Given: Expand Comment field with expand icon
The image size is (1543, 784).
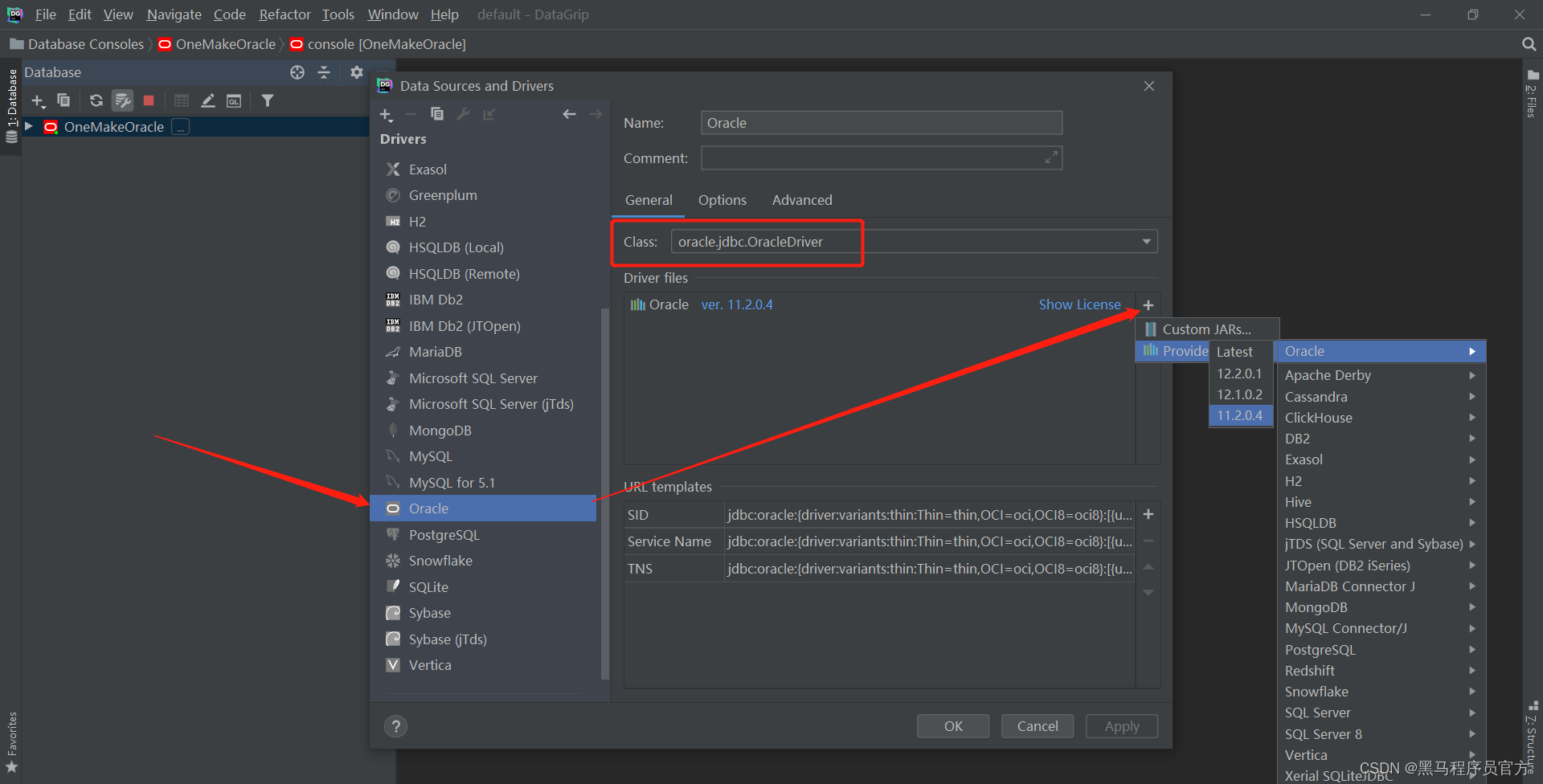Looking at the screenshot, I should 1051,157.
